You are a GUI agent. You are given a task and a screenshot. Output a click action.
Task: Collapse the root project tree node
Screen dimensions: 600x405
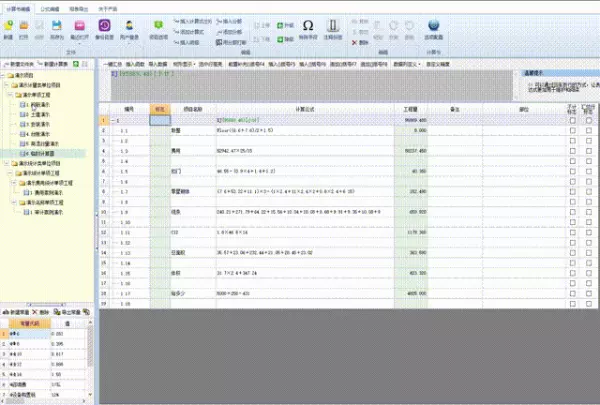tap(3, 75)
